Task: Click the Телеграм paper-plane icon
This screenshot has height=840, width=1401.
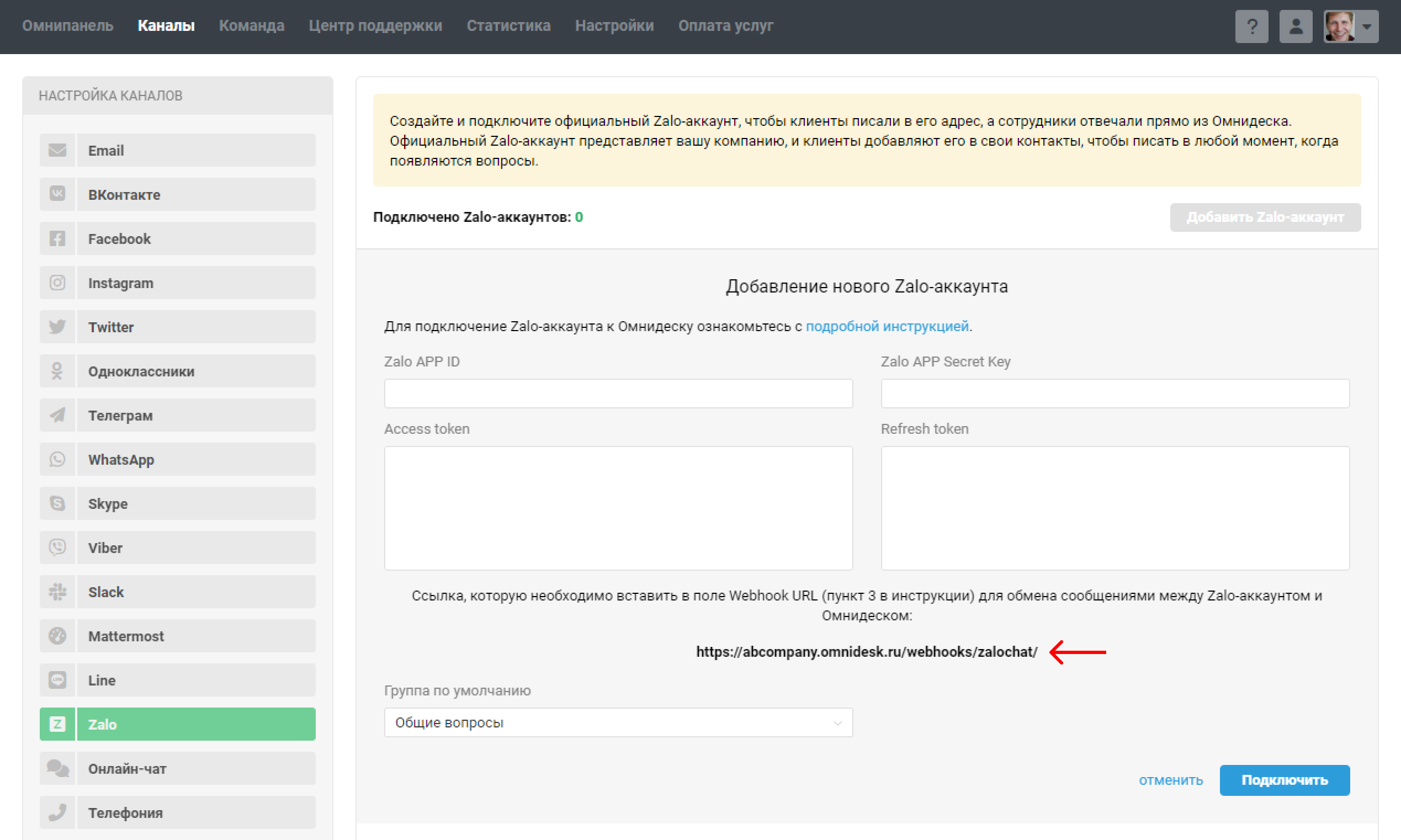Action: (x=57, y=415)
